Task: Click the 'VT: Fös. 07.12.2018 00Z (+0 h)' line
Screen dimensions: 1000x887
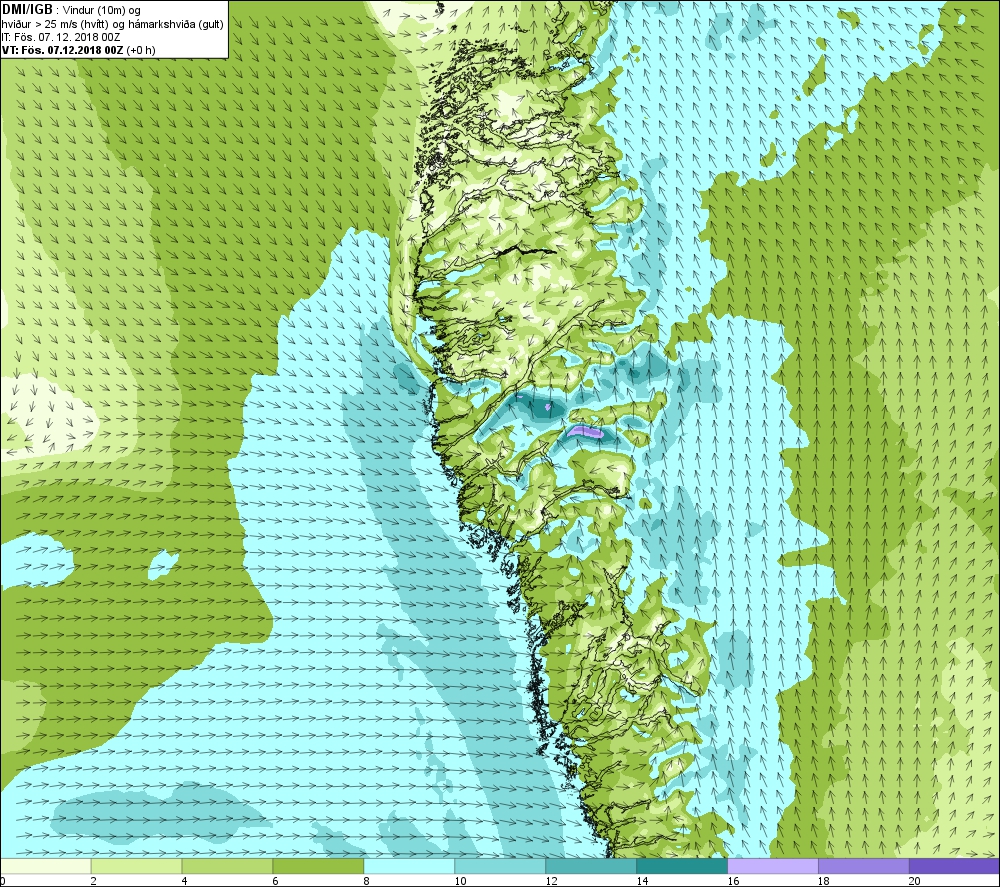Action: click(78, 50)
